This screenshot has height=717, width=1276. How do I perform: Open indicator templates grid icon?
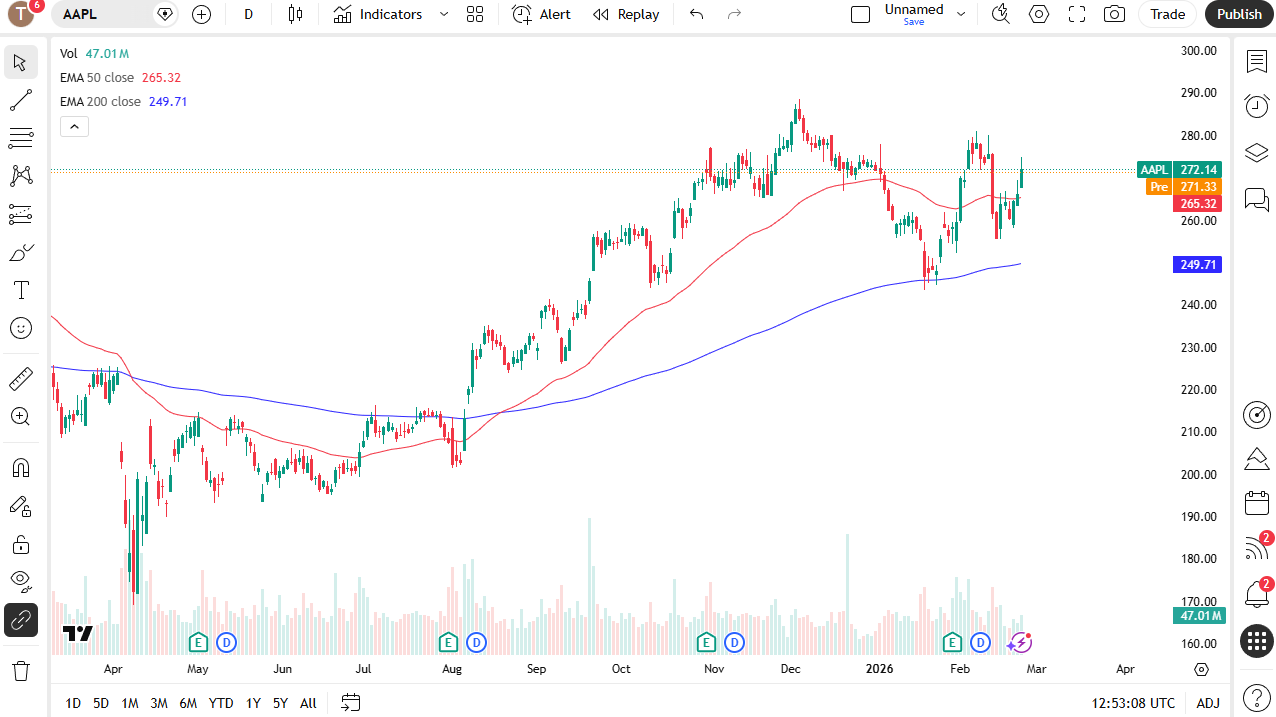[x=475, y=14]
